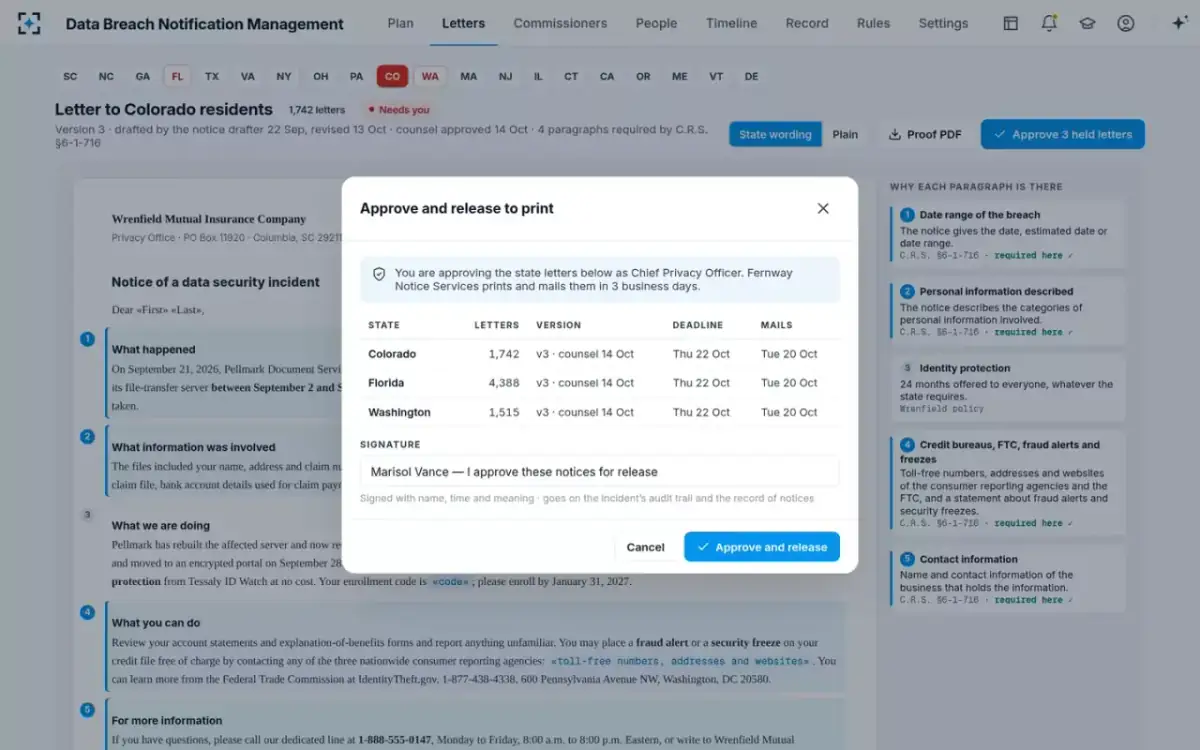The height and width of the screenshot is (750, 1200).
Task: Select the CA state chip
Action: tap(607, 76)
